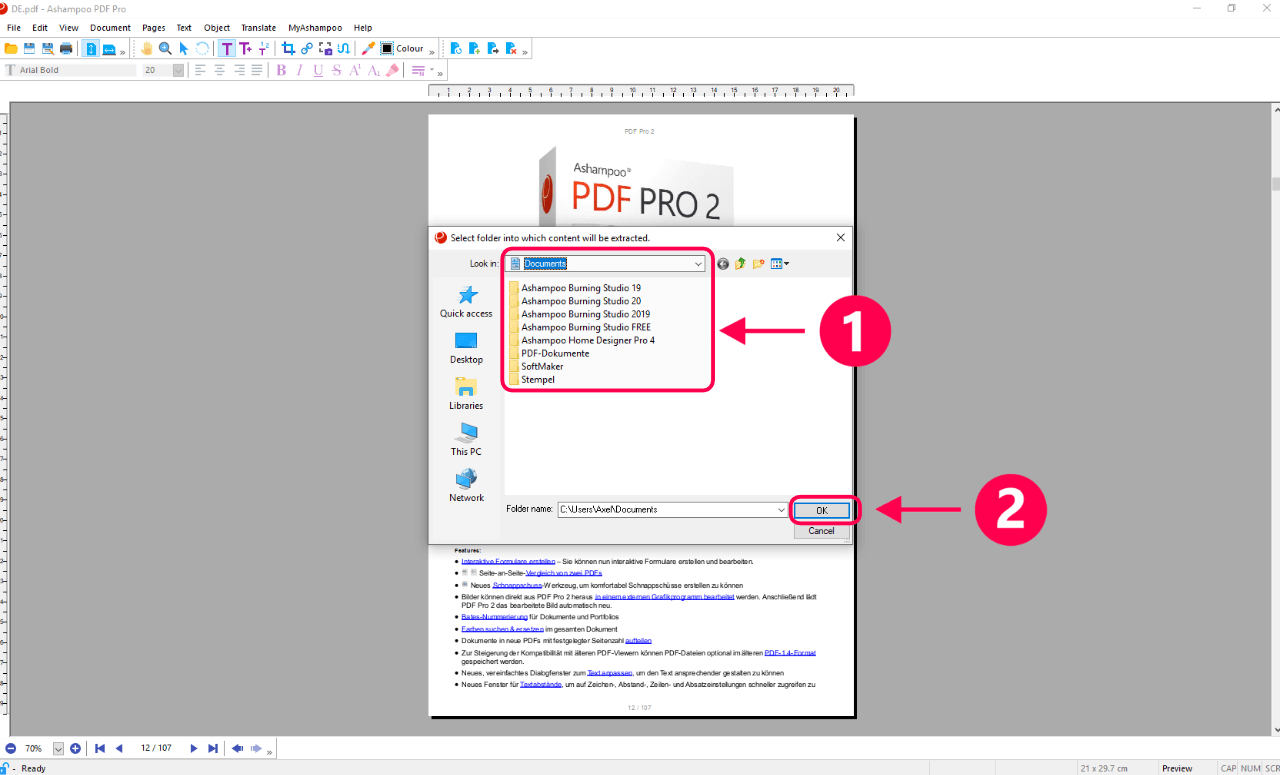Click the Insert page icon with plus
This screenshot has height=775, width=1280.
click(474, 48)
